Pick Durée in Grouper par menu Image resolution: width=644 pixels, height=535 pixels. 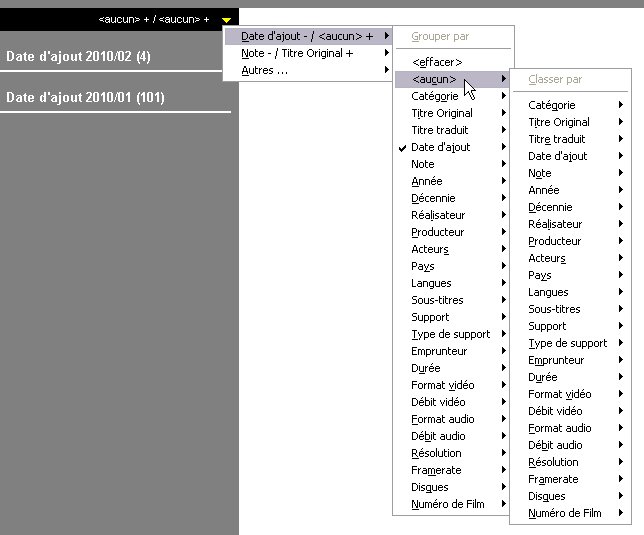click(451, 368)
